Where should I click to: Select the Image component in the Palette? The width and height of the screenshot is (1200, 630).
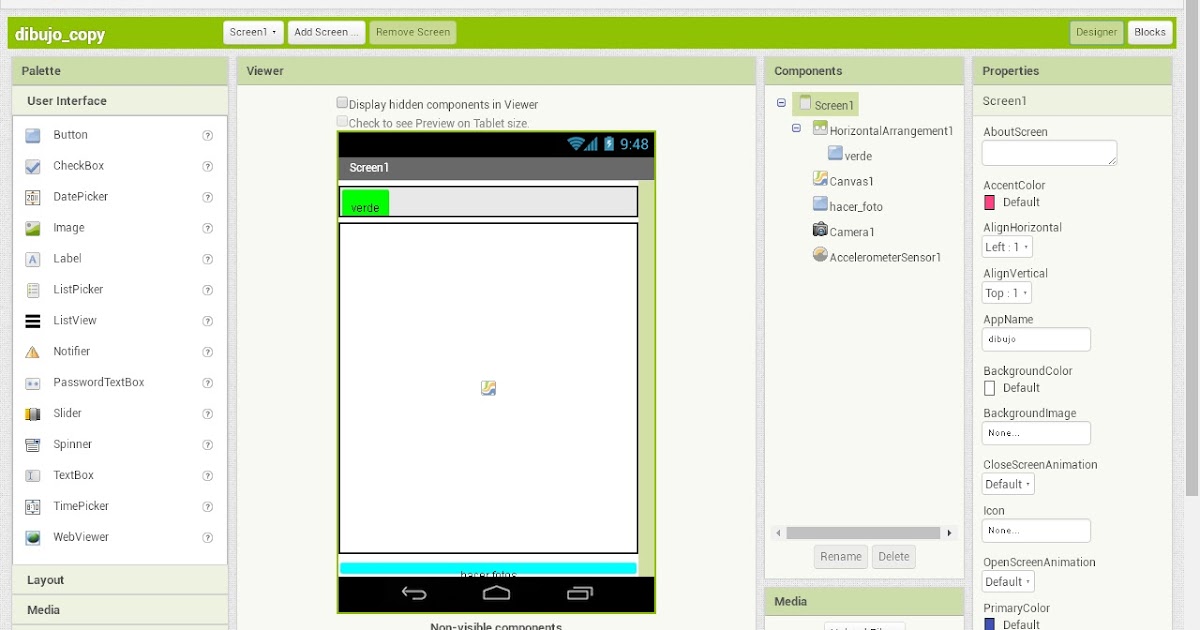(68, 227)
